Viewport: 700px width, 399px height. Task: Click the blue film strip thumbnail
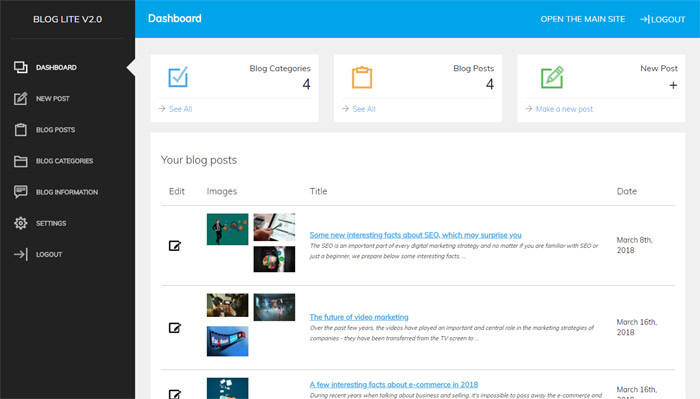tap(227, 341)
